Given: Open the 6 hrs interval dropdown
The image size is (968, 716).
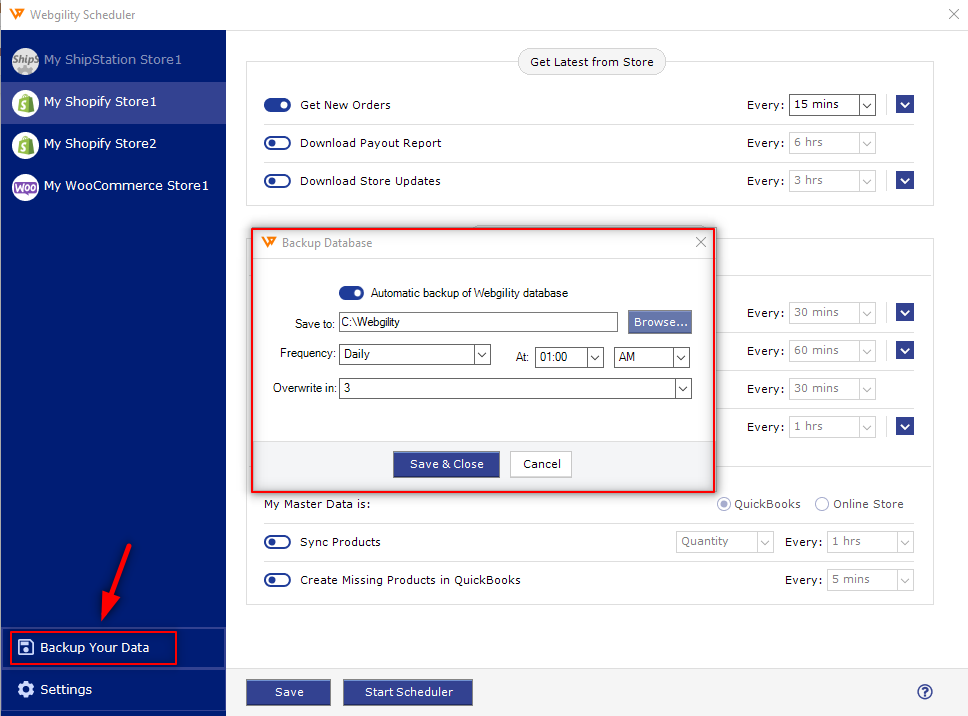Looking at the screenshot, I should [832, 143].
